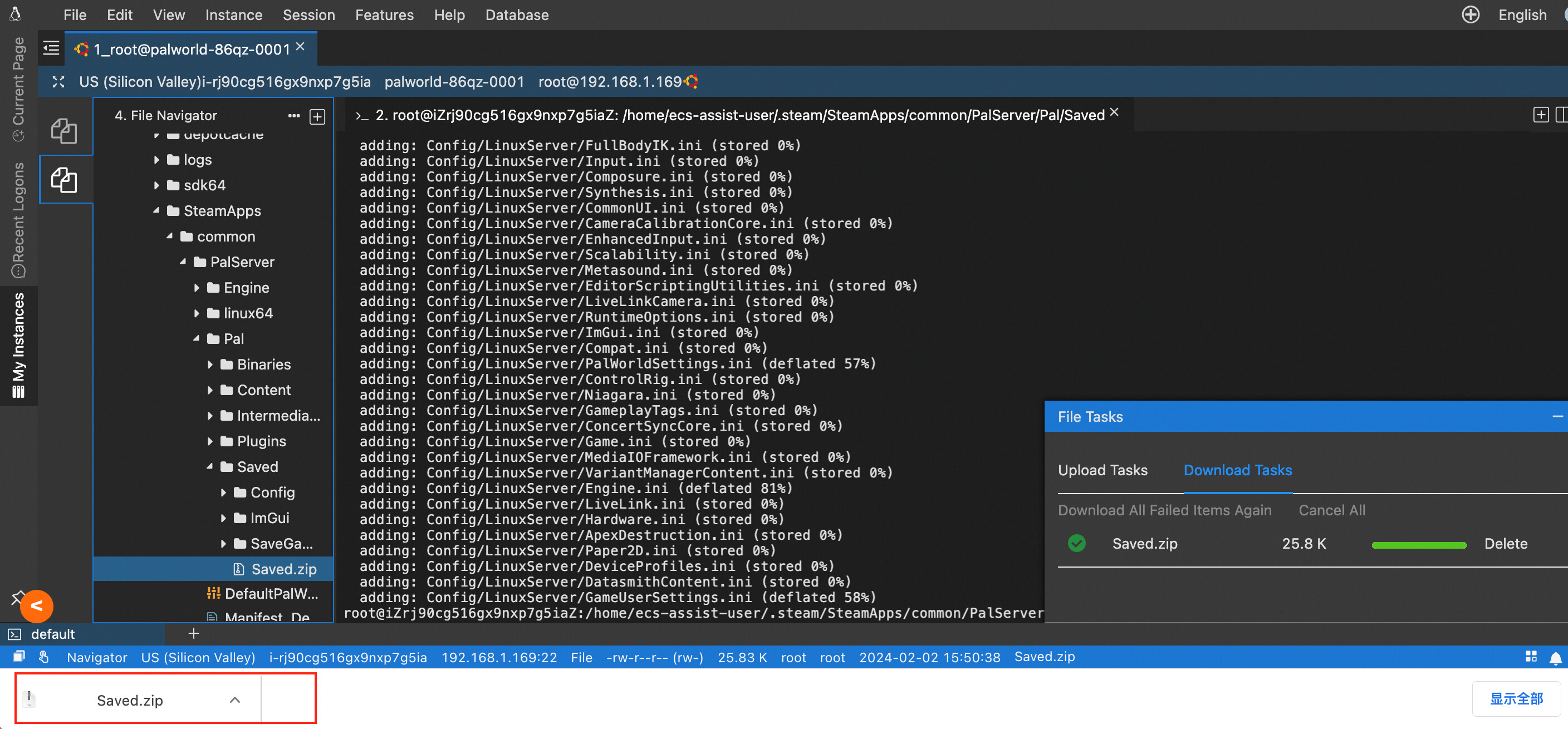Click the plus circle icon next to English

coord(1470,14)
